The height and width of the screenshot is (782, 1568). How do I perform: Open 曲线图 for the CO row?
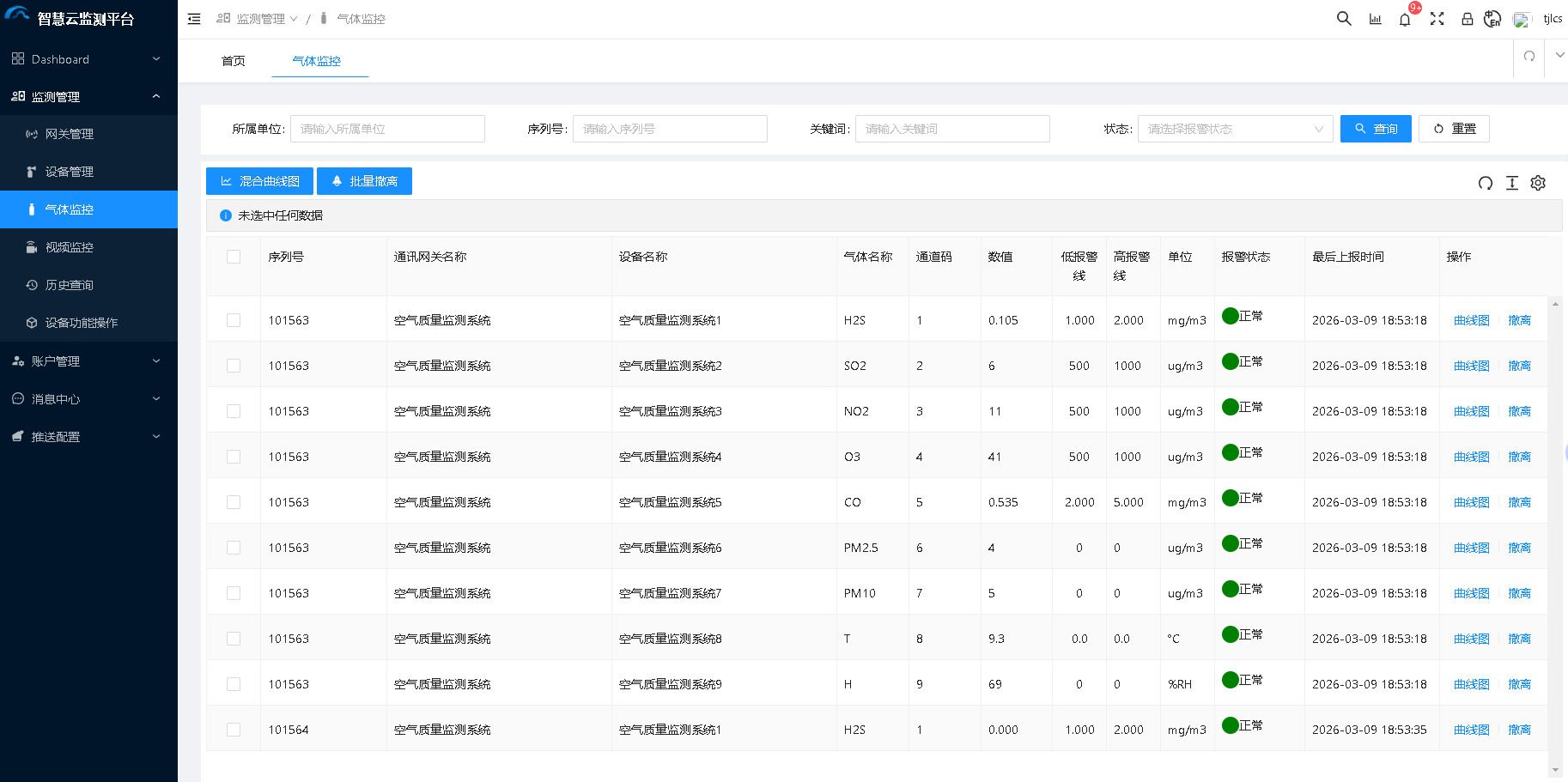coord(1471,502)
